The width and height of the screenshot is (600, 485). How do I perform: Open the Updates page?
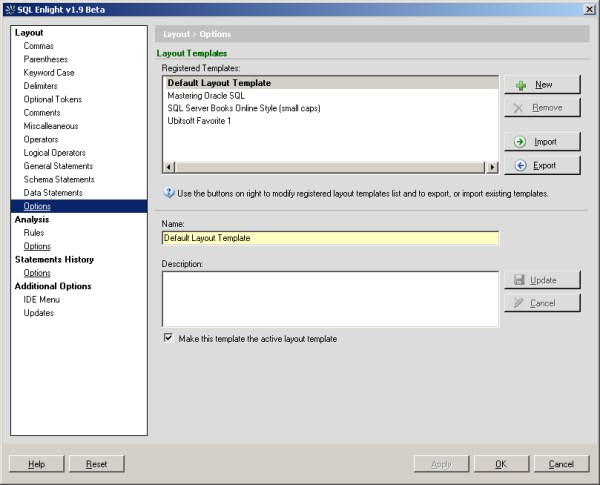pyautogui.click(x=39, y=313)
